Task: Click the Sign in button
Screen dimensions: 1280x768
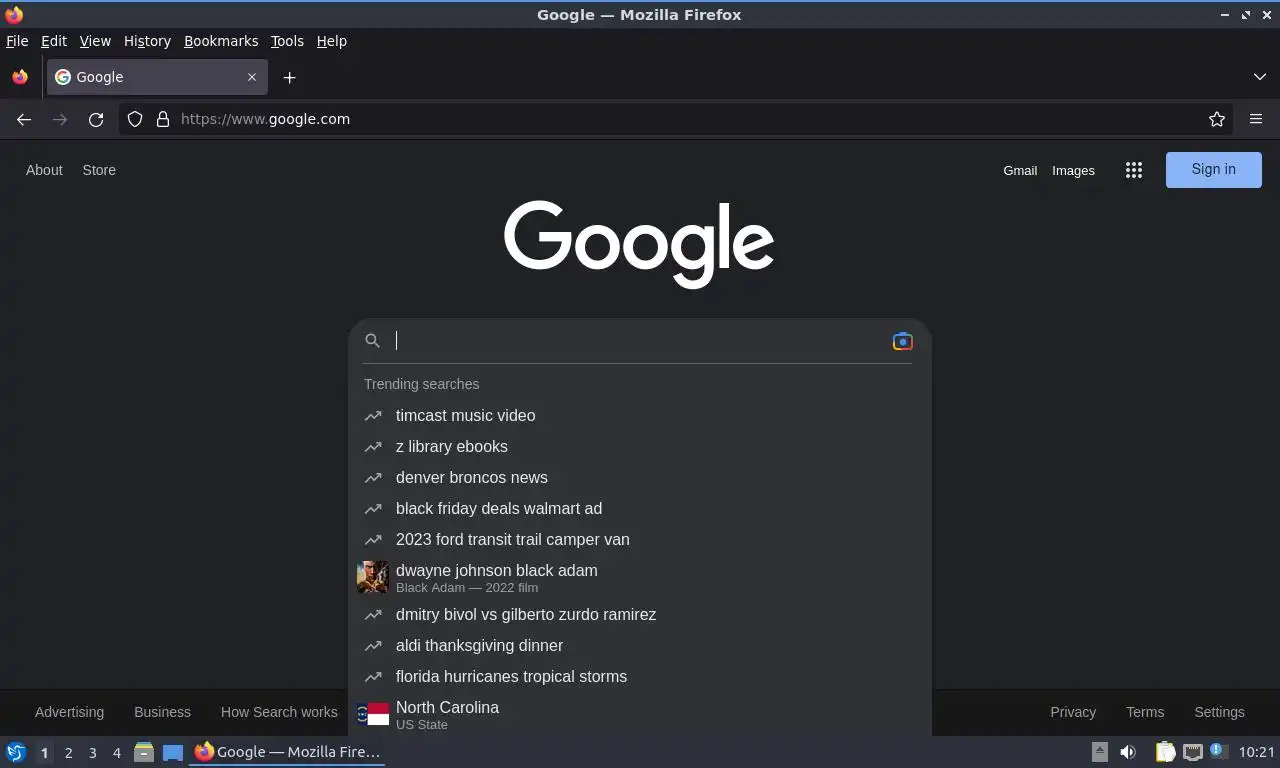Action: [x=1214, y=169]
